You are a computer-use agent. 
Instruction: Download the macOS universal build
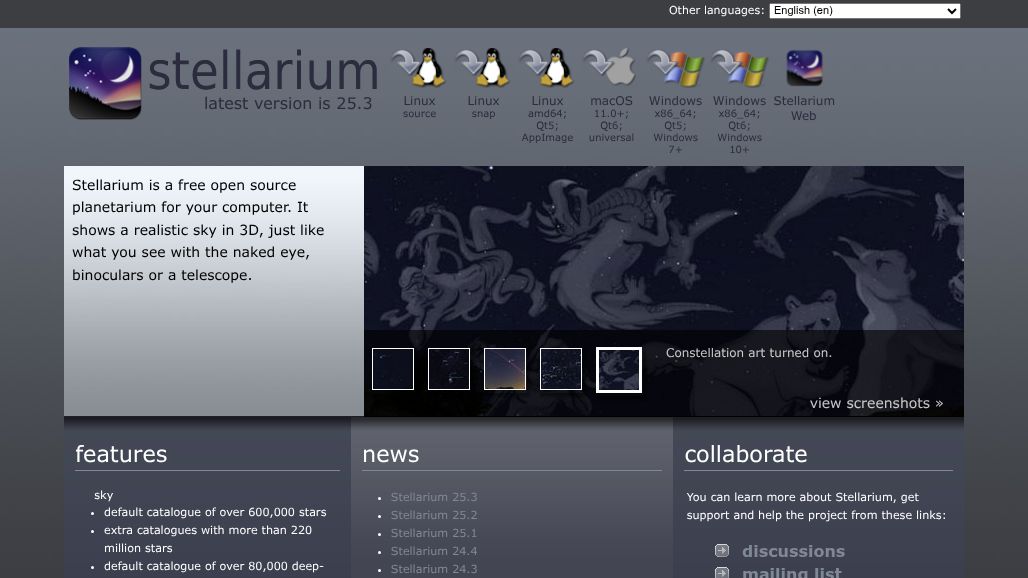(611, 80)
